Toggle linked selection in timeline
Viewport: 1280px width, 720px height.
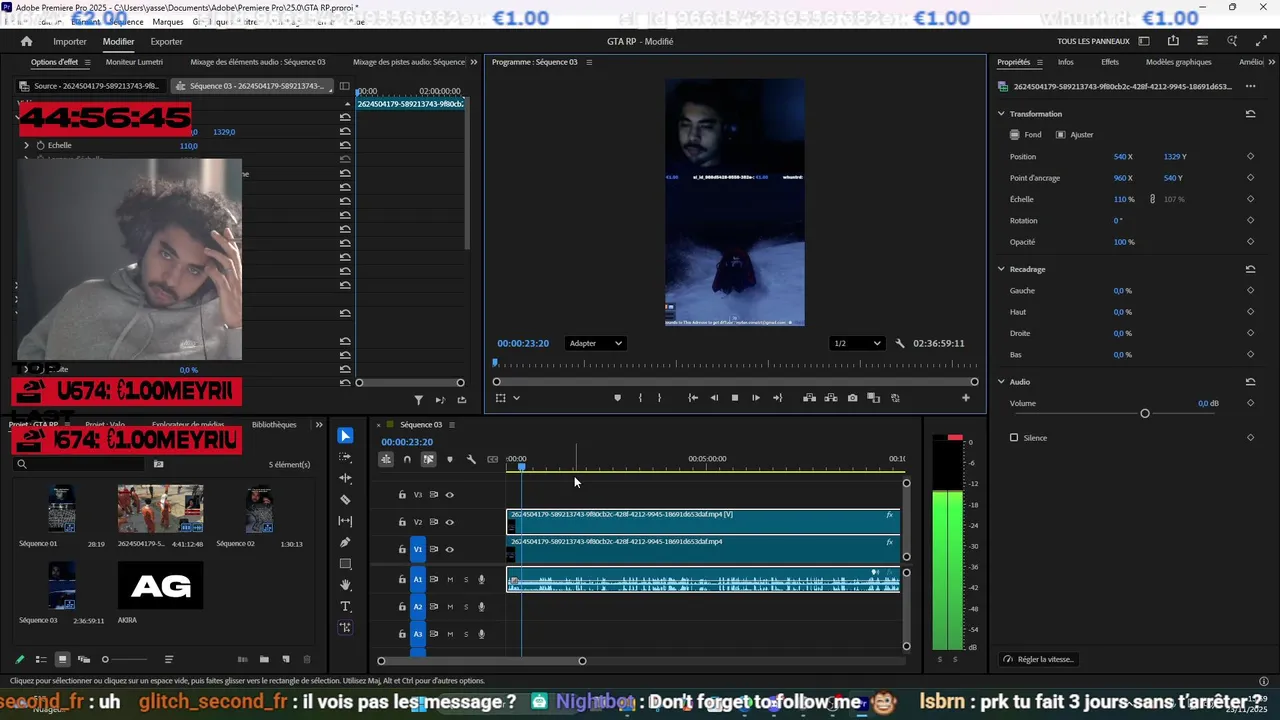click(428, 459)
